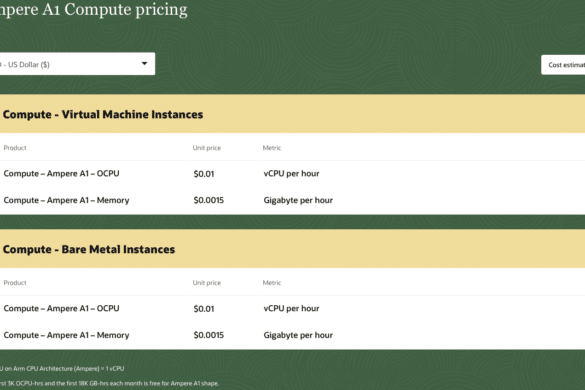
Task: Click Virtual Machine Ampere A1 OCPU product row
Action: (292, 174)
